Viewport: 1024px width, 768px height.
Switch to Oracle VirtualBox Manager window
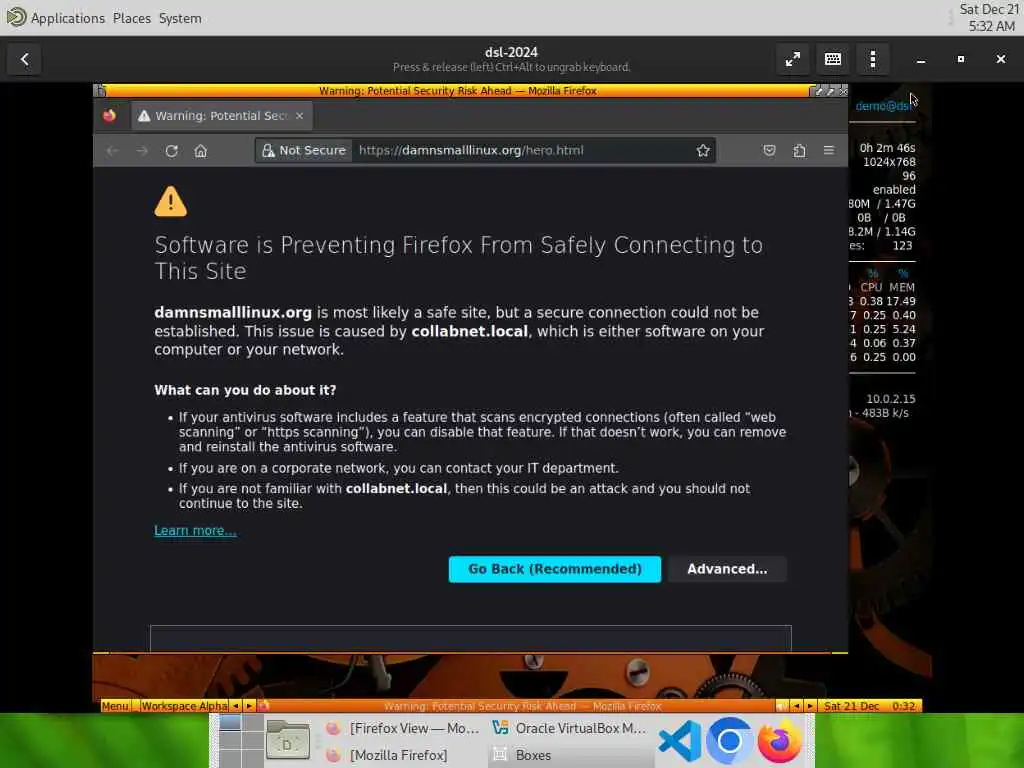click(569, 728)
